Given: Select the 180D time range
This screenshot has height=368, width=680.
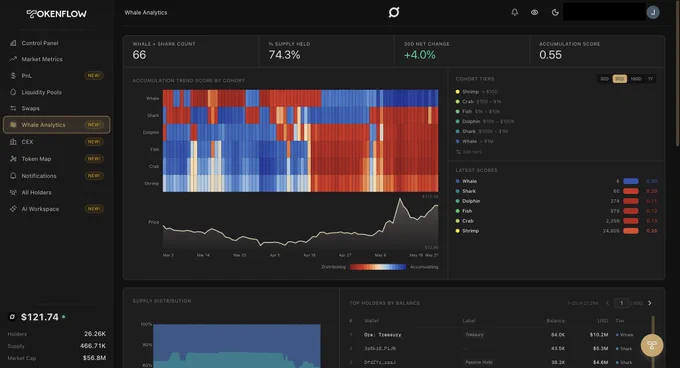Looking at the screenshot, I should coord(636,79).
